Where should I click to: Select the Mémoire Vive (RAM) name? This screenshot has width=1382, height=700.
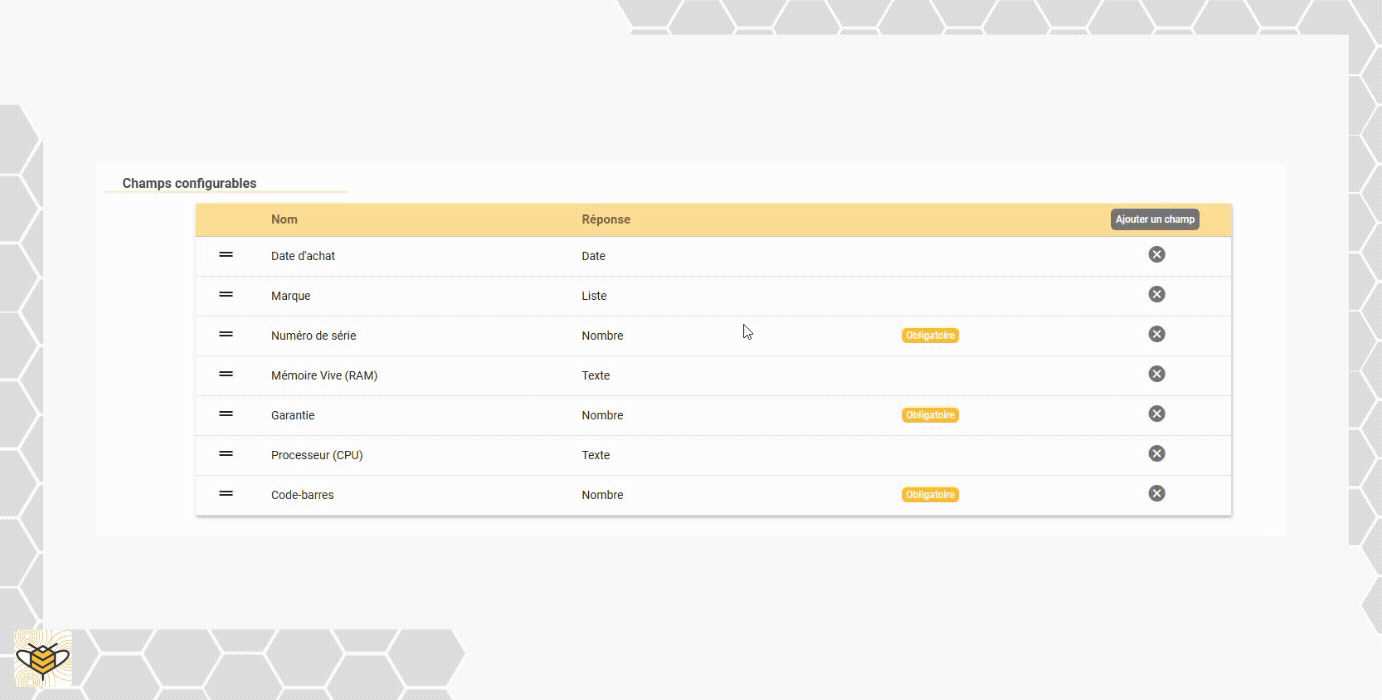324,376
